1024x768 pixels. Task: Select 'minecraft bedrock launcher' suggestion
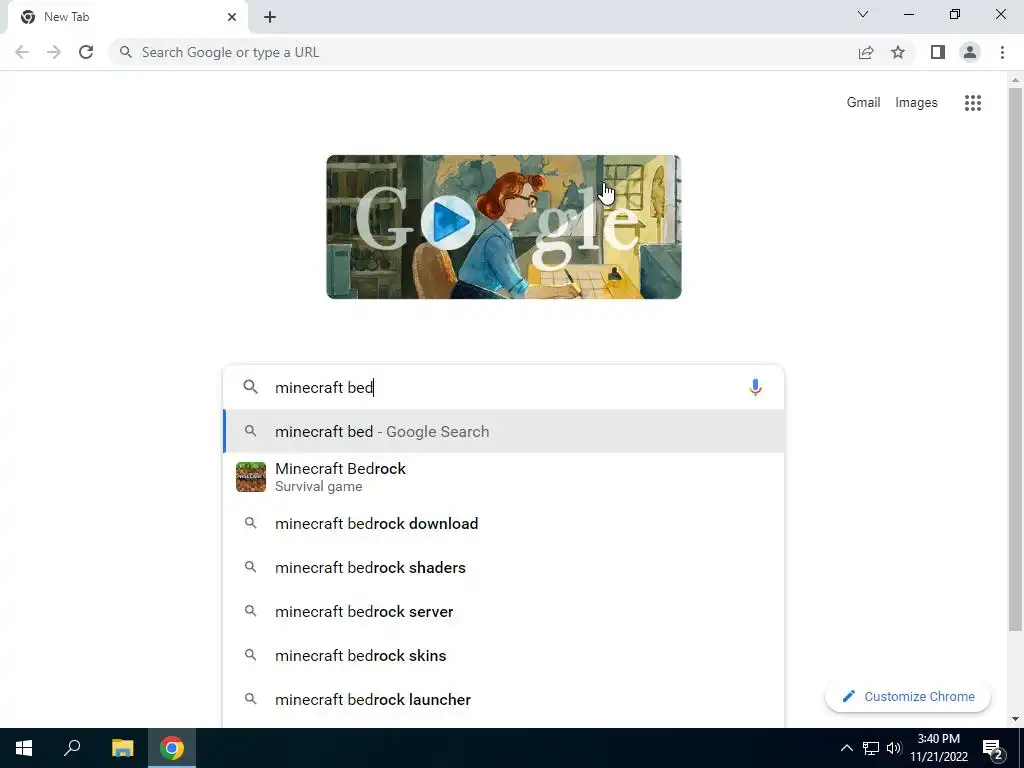504,699
